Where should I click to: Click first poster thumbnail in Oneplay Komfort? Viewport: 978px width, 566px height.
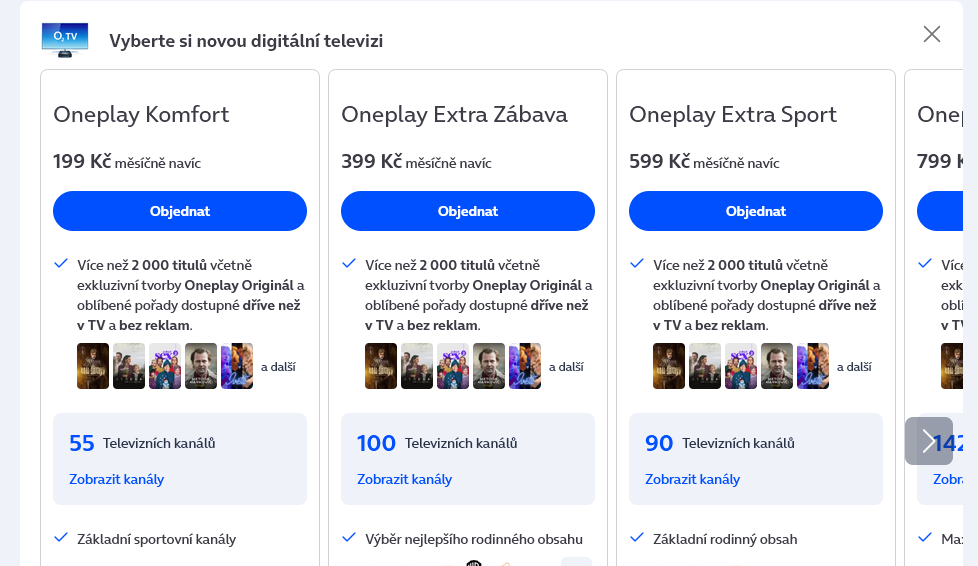click(93, 366)
